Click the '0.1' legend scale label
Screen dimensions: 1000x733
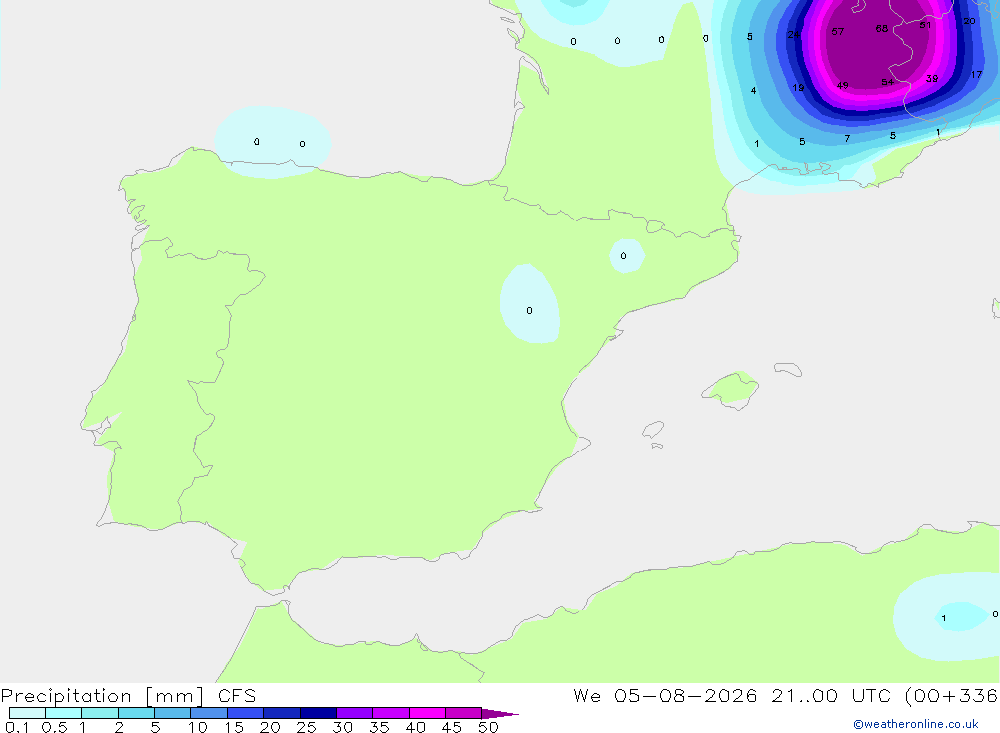[16, 727]
